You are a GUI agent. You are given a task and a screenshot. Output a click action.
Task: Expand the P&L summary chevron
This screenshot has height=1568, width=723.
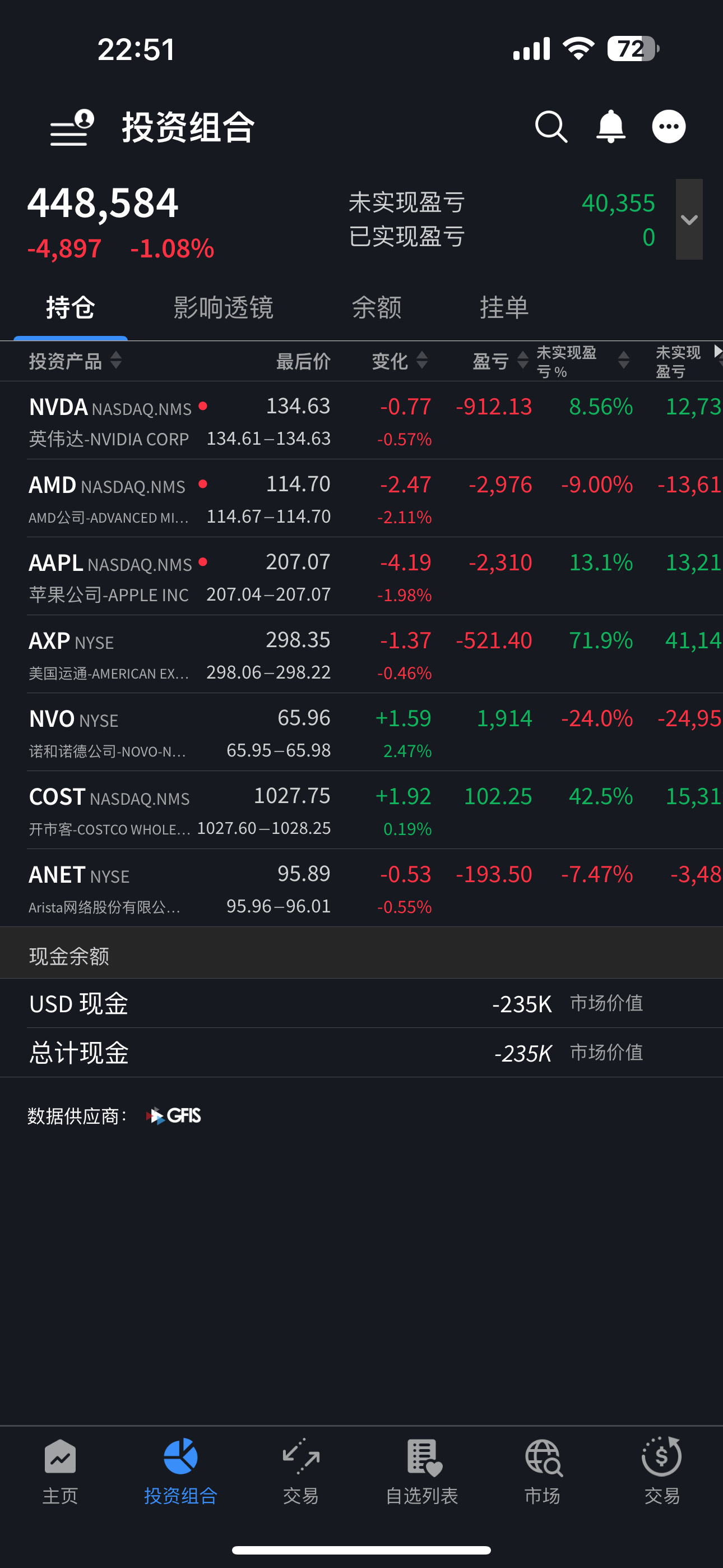click(x=689, y=220)
